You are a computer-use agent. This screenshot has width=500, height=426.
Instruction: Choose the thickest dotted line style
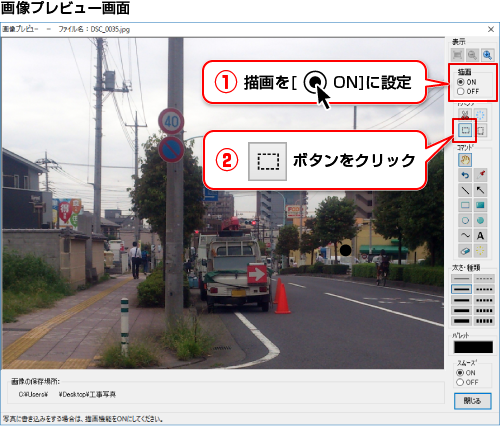click(484, 321)
